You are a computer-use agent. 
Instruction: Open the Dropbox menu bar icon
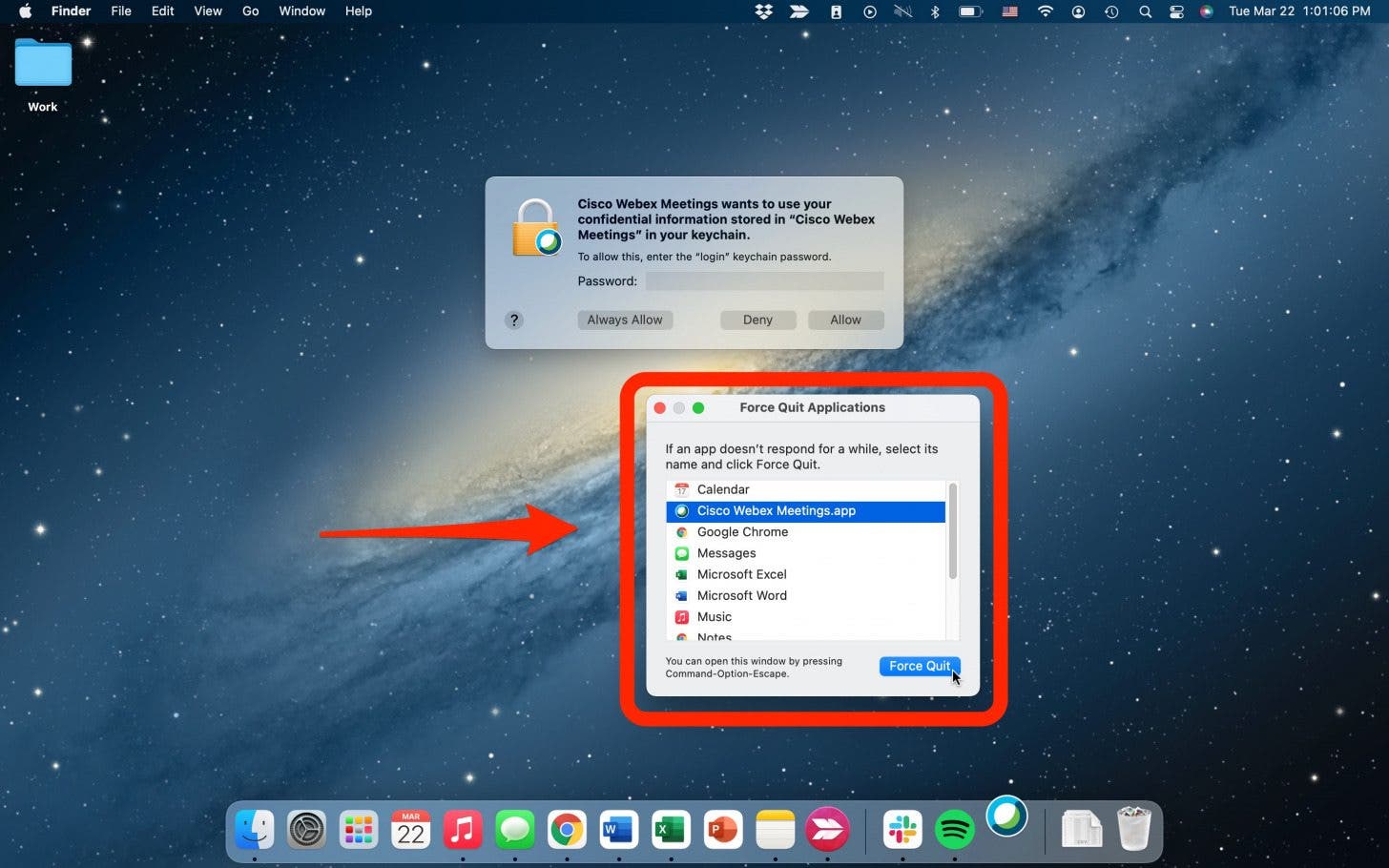tap(763, 11)
